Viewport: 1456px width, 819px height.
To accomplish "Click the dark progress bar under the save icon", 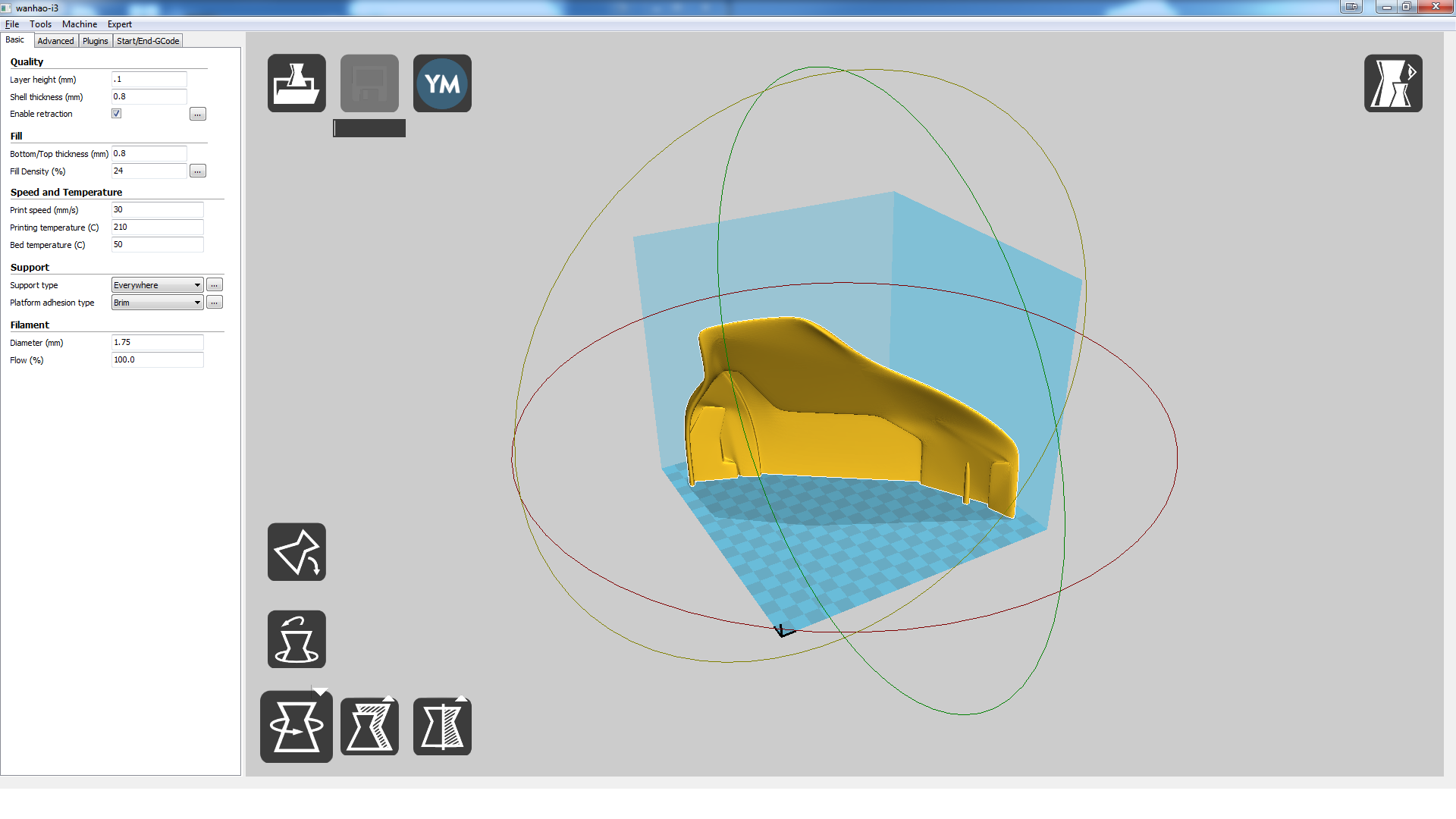I will pyautogui.click(x=369, y=128).
